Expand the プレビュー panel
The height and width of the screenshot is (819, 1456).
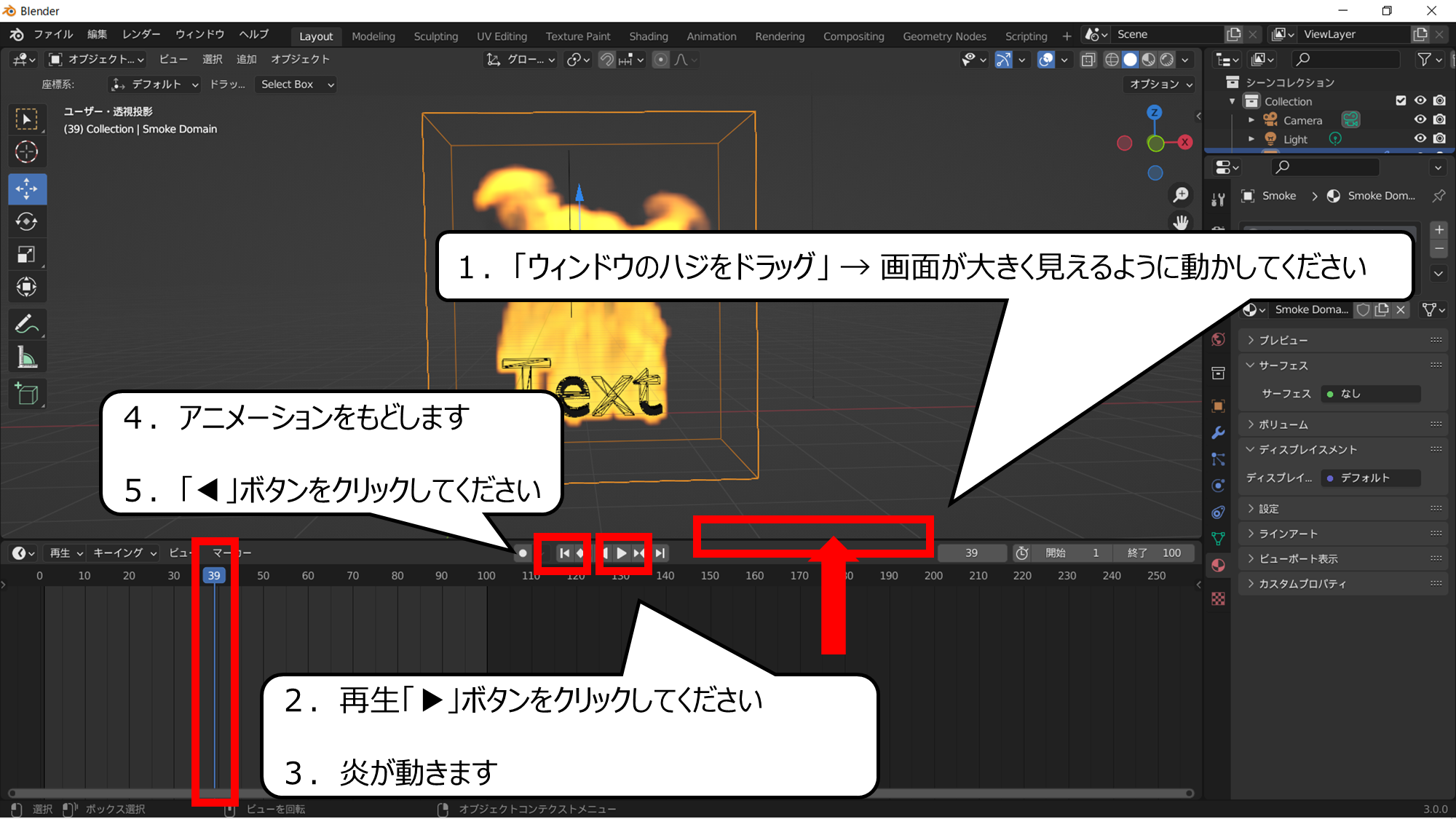[1342, 340]
